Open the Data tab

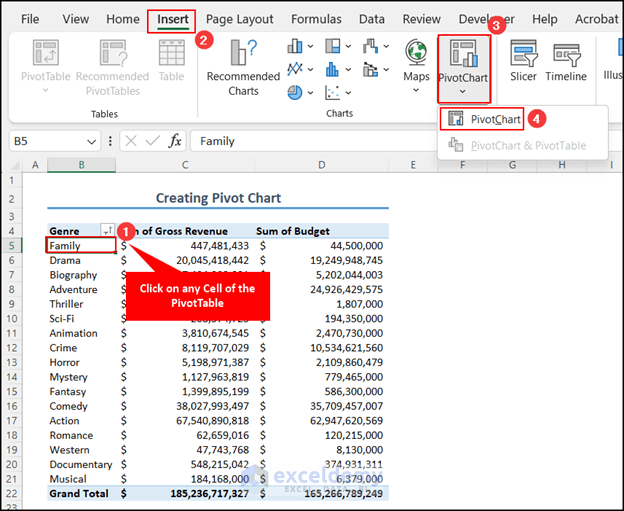pyautogui.click(x=372, y=19)
